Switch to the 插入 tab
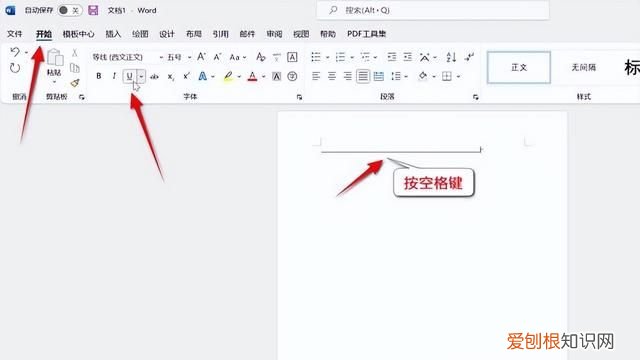The height and width of the screenshot is (360, 640). pos(113,34)
